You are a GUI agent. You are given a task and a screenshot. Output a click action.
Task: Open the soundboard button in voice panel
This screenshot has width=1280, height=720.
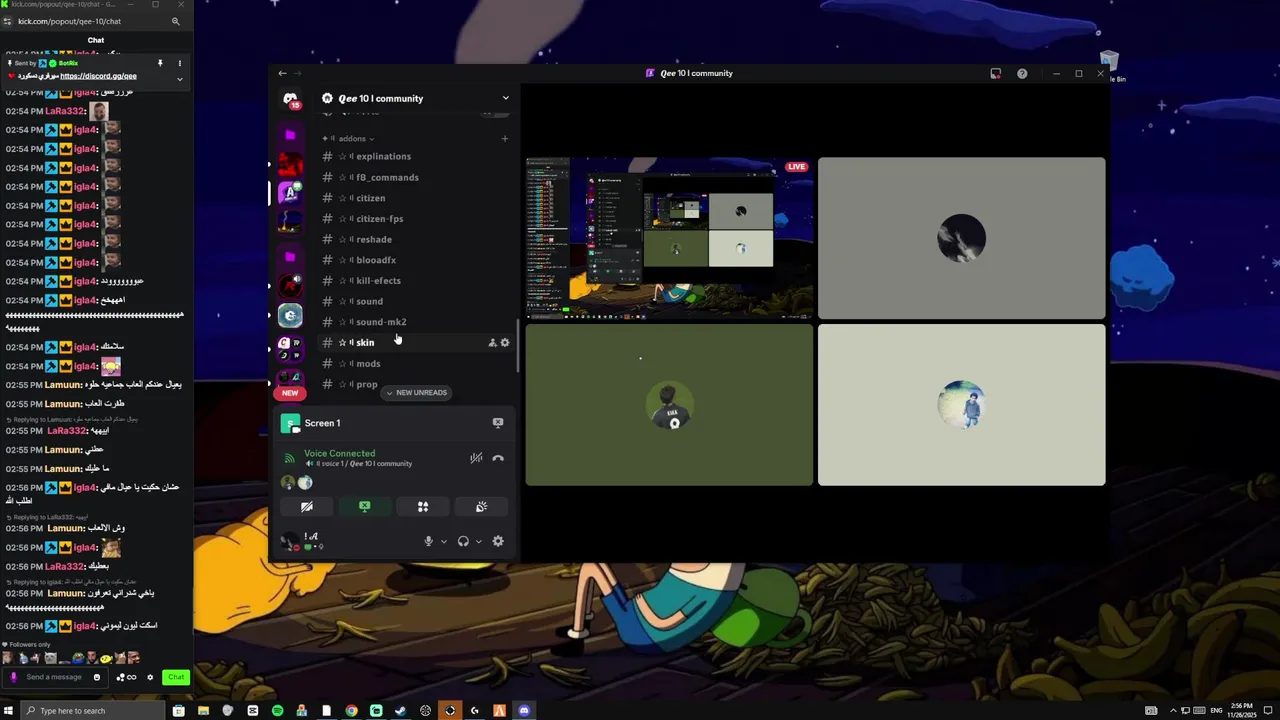pyautogui.click(x=481, y=507)
